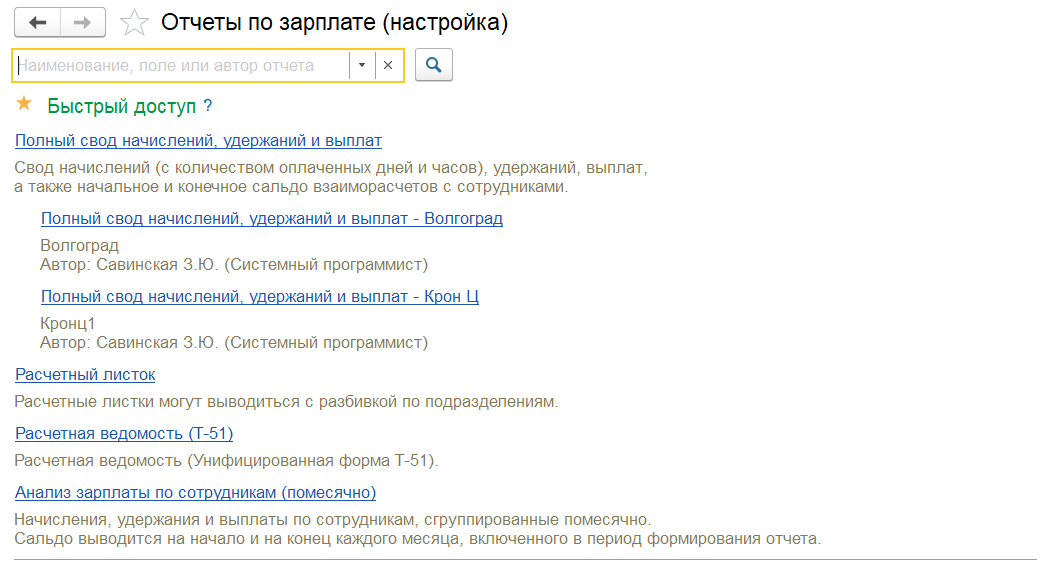Click the orange star beside Быстрый доступ
The image size is (1054, 568).
pyautogui.click(x=24, y=104)
